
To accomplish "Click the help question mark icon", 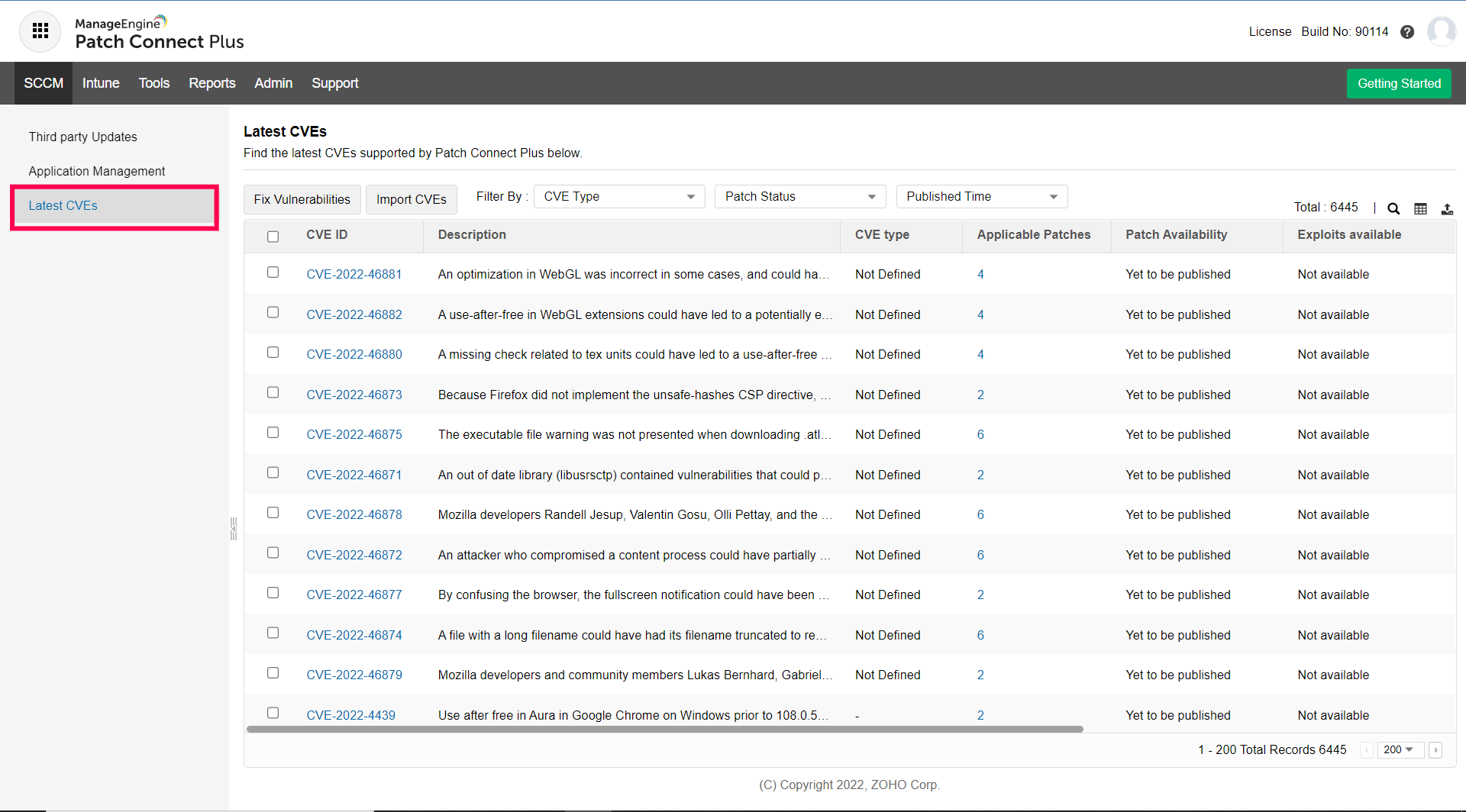I will [x=1407, y=32].
